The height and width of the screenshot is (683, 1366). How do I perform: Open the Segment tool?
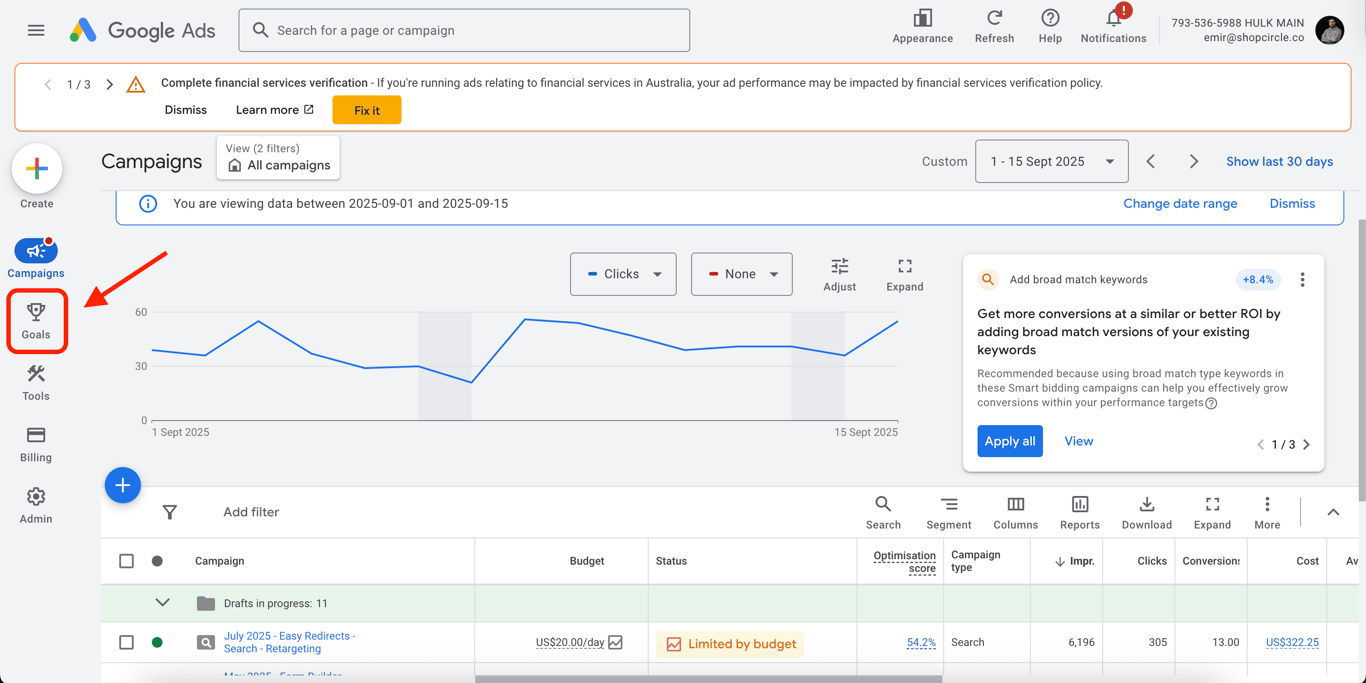tap(948, 512)
